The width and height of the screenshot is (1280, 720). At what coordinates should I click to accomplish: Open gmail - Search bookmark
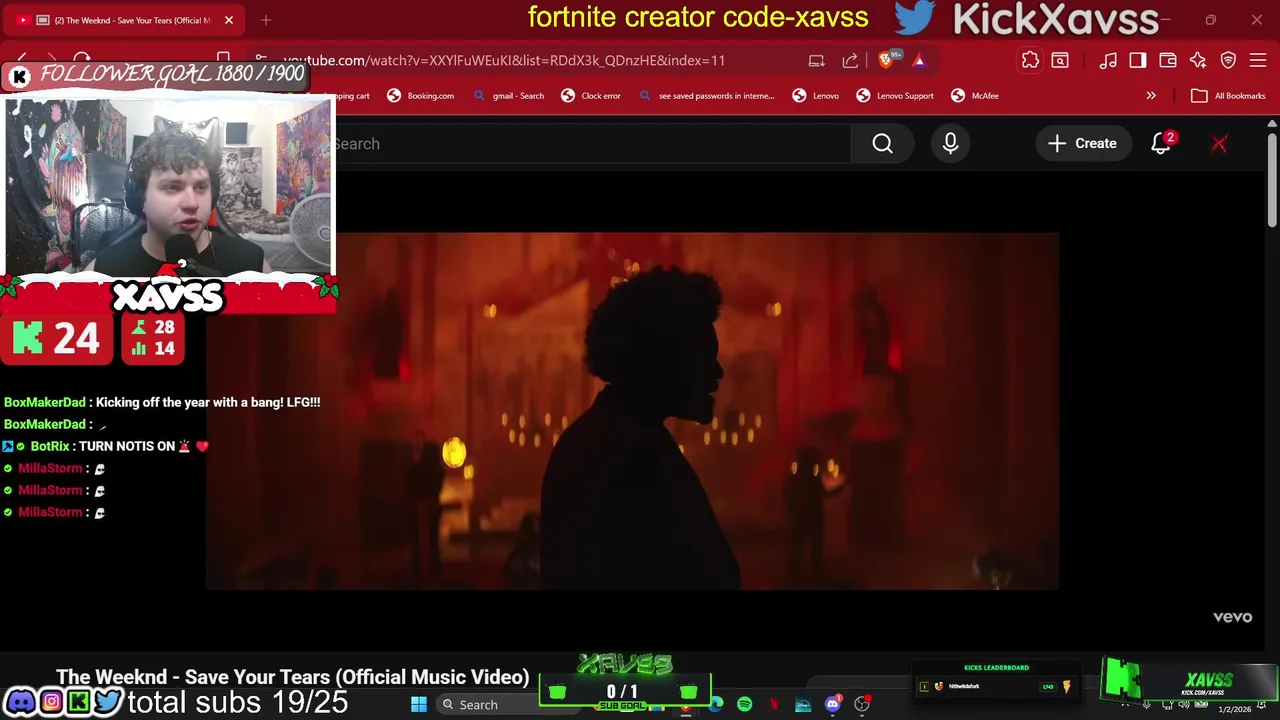(x=509, y=96)
